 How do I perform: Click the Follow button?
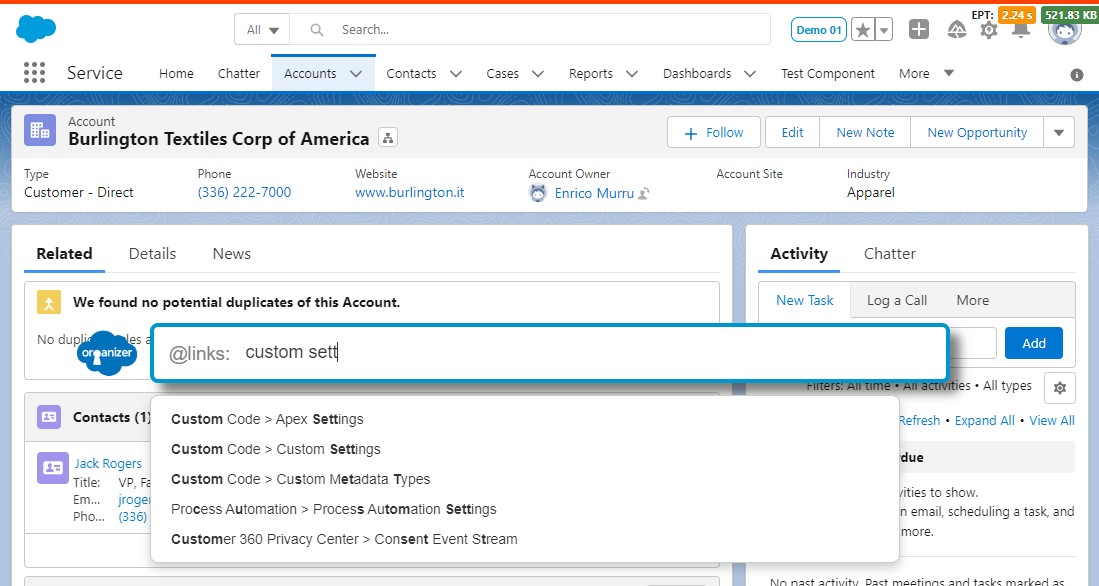tap(714, 132)
